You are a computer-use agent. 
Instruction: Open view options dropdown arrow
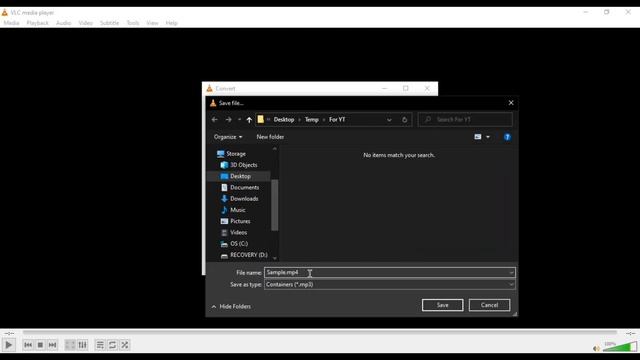coord(488,137)
